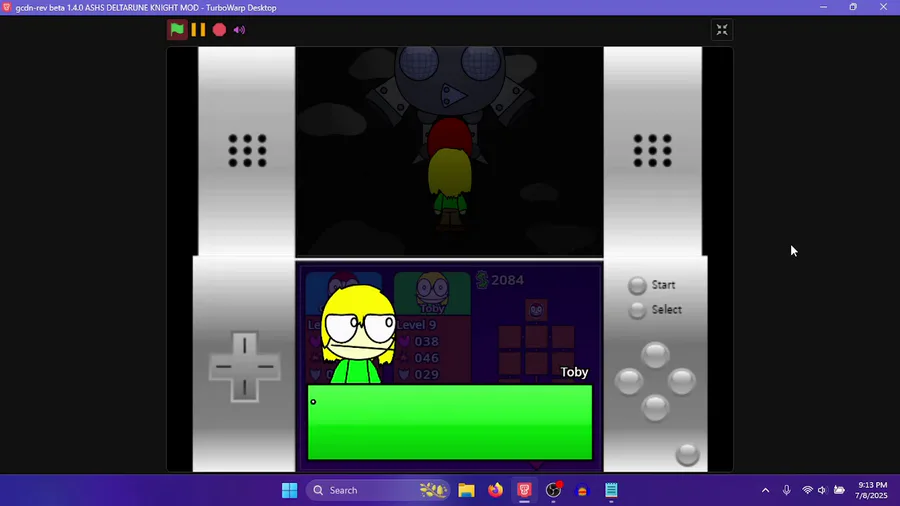Image resolution: width=900 pixels, height=506 pixels.
Task: Show hidden system tray icons
Action: (766, 491)
